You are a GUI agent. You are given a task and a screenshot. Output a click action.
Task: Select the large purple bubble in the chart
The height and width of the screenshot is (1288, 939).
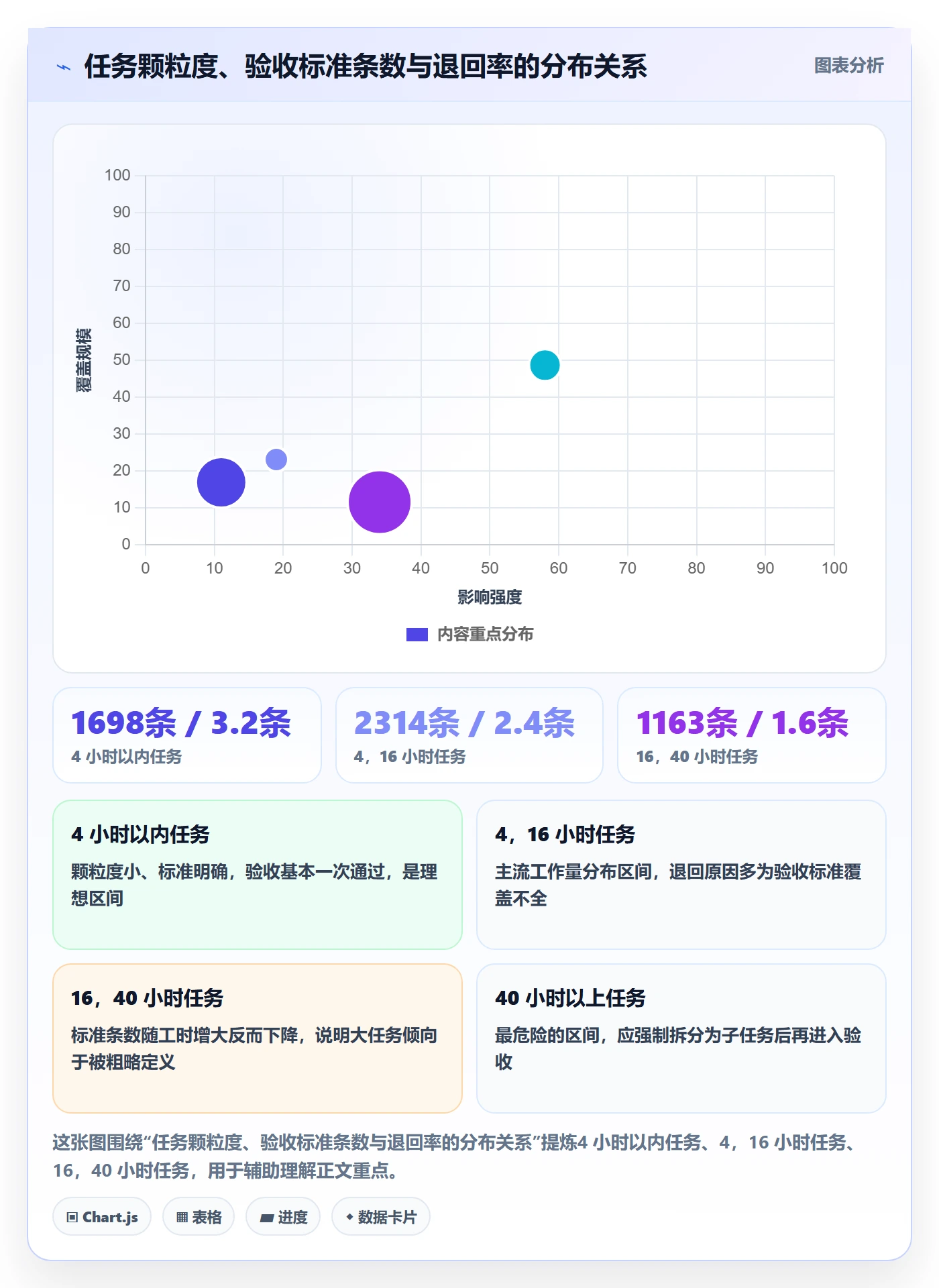coord(380,502)
